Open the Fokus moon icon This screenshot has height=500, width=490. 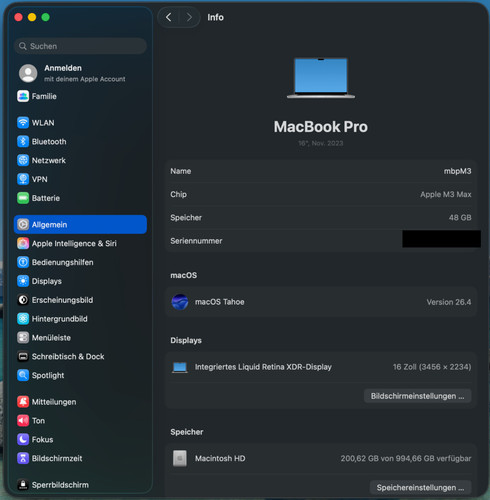point(23,439)
